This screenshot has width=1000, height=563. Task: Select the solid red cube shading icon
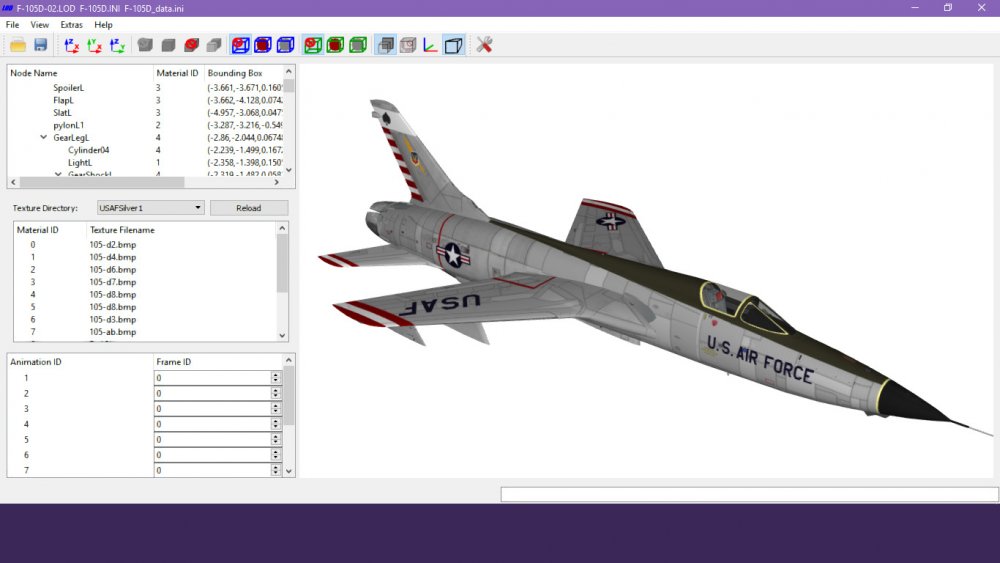(x=191, y=45)
